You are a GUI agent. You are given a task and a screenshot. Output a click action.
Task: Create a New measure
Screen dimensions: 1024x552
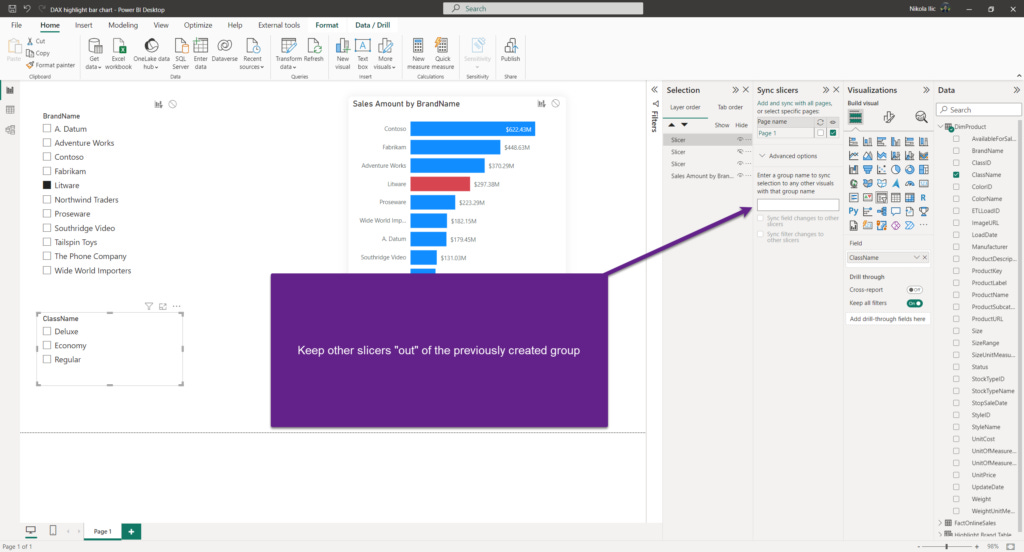[418, 54]
